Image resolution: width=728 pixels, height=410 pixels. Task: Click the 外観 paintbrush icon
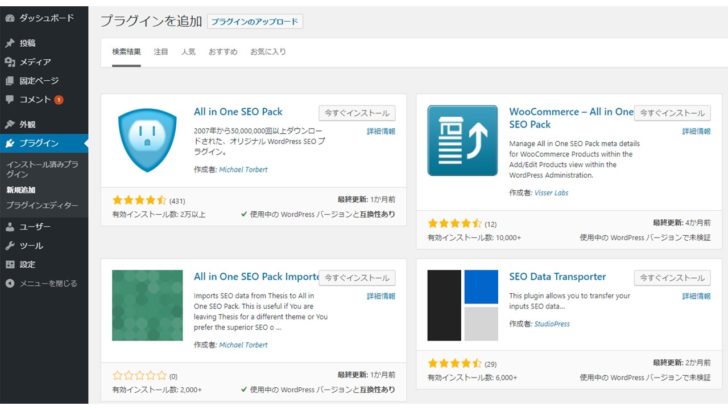point(10,124)
